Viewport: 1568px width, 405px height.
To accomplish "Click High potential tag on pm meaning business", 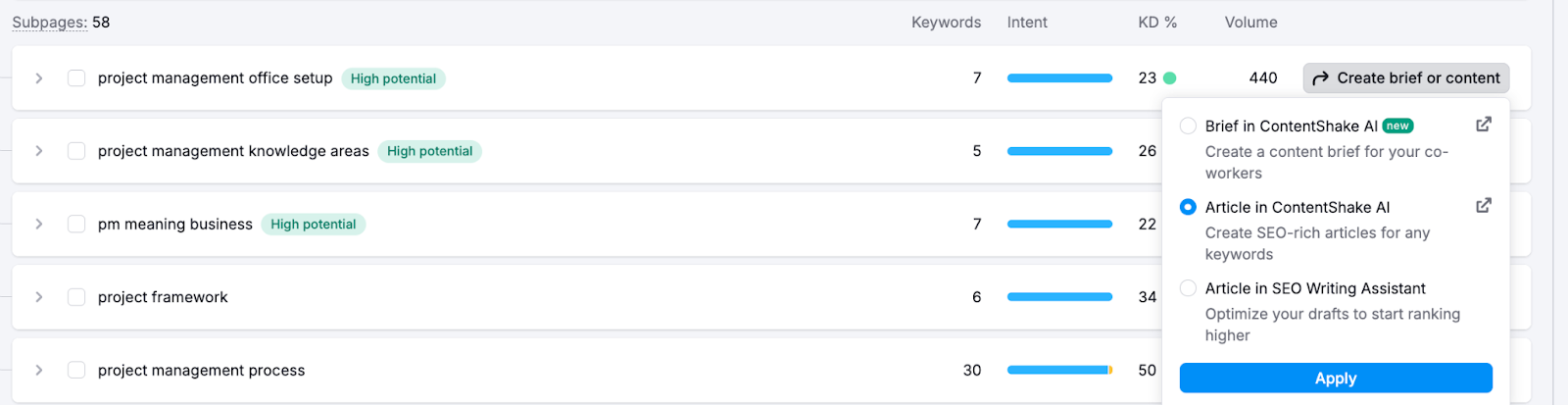I will [314, 225].
